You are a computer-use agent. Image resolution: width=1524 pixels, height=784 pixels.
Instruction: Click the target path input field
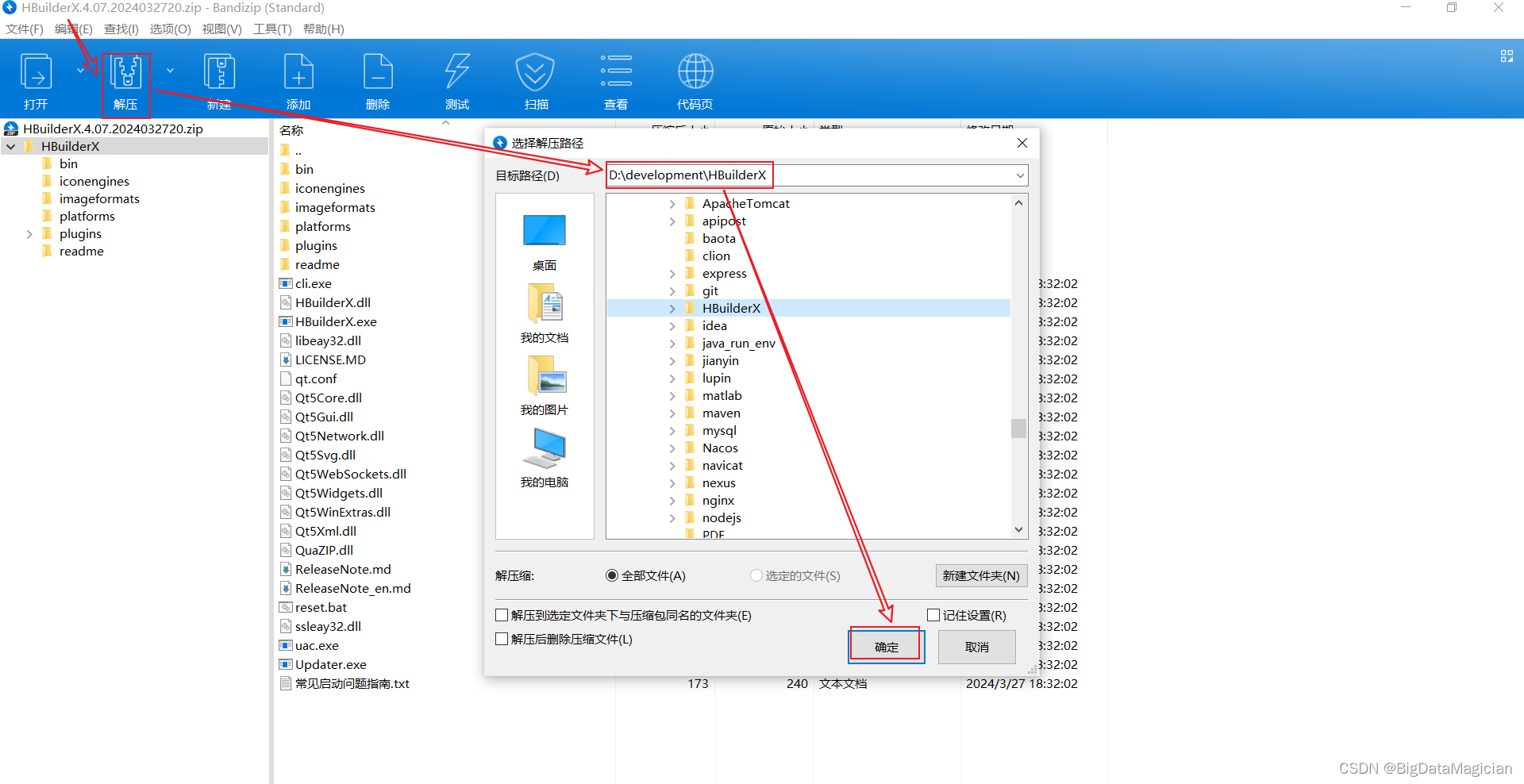tap(817, 175)
